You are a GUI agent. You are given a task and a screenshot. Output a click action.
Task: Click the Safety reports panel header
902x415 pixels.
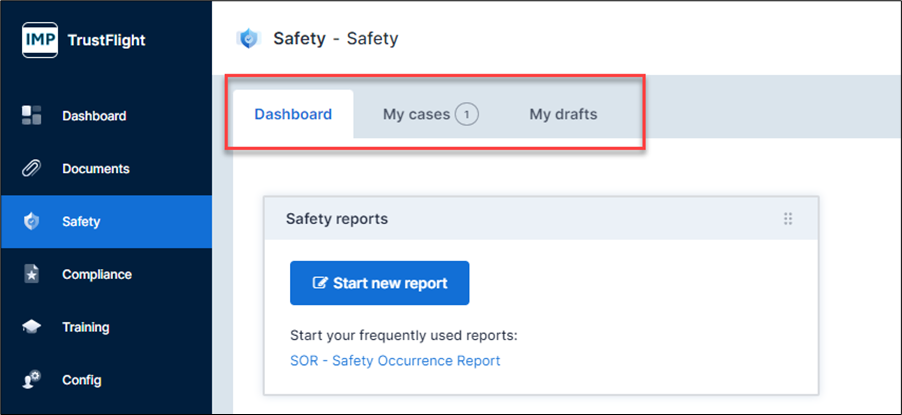coord(541,219)
